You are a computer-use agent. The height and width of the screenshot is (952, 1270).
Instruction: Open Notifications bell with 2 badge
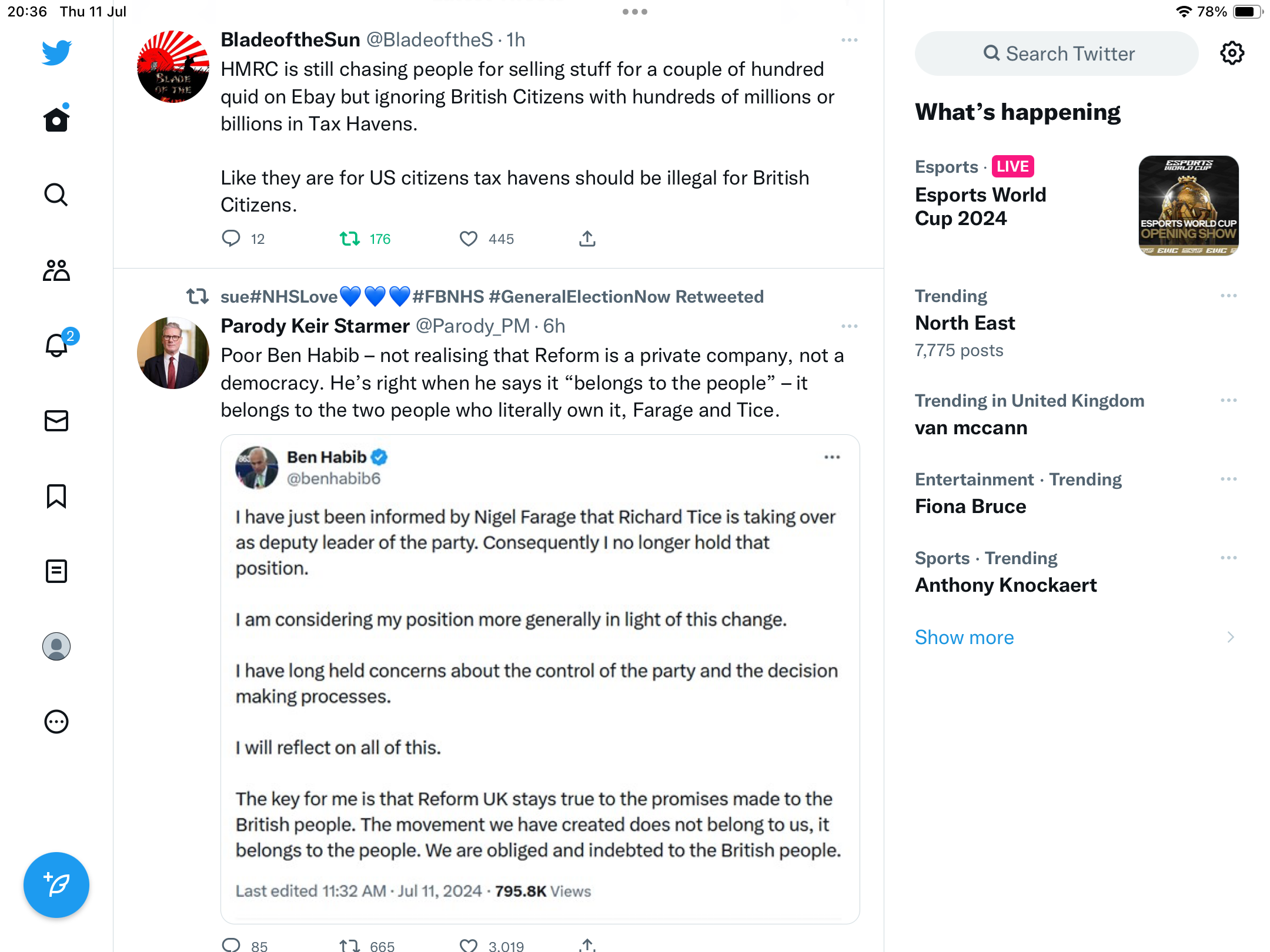(56, 346)
